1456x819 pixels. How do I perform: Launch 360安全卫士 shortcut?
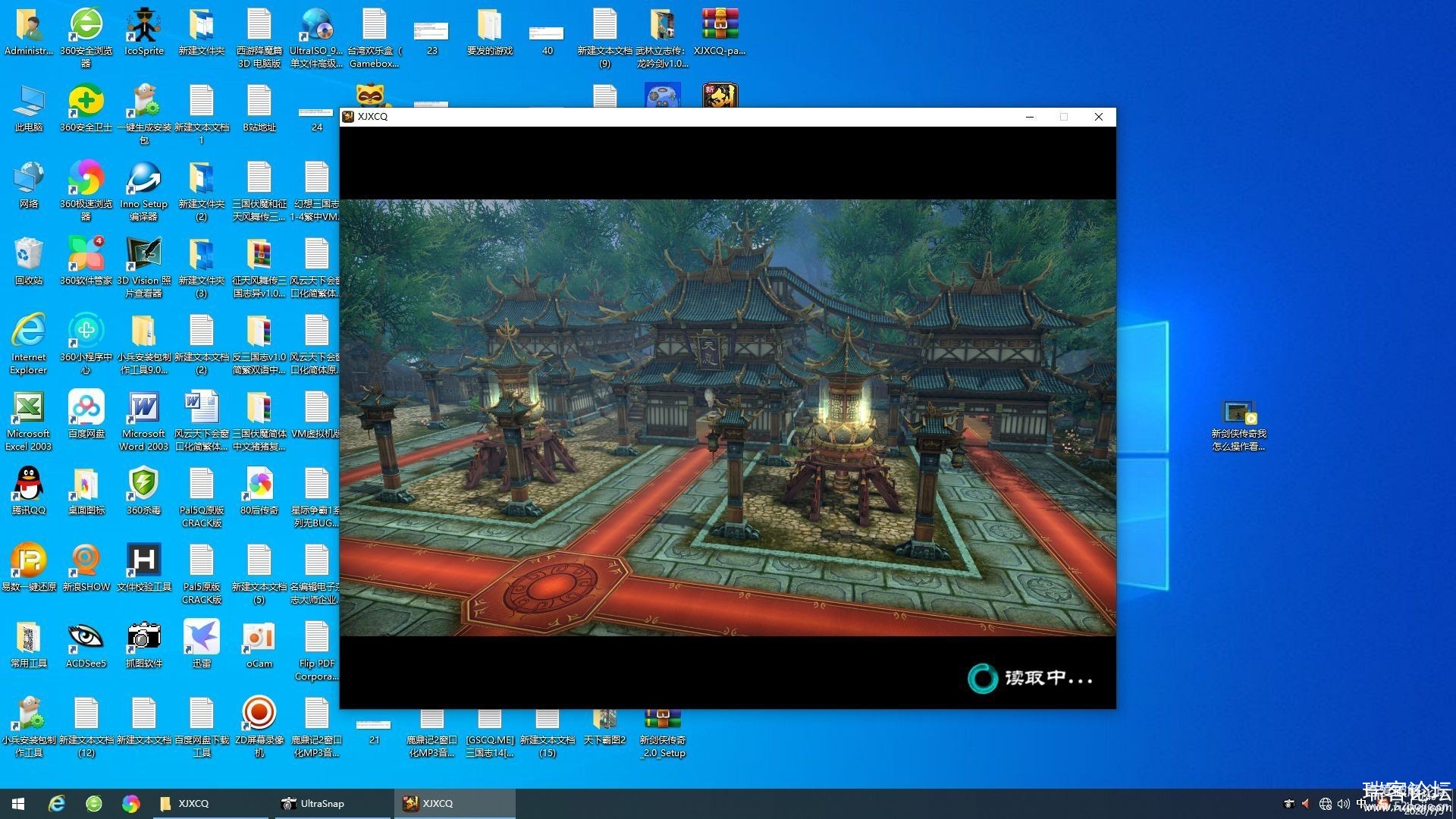click(x=86, y=108)
